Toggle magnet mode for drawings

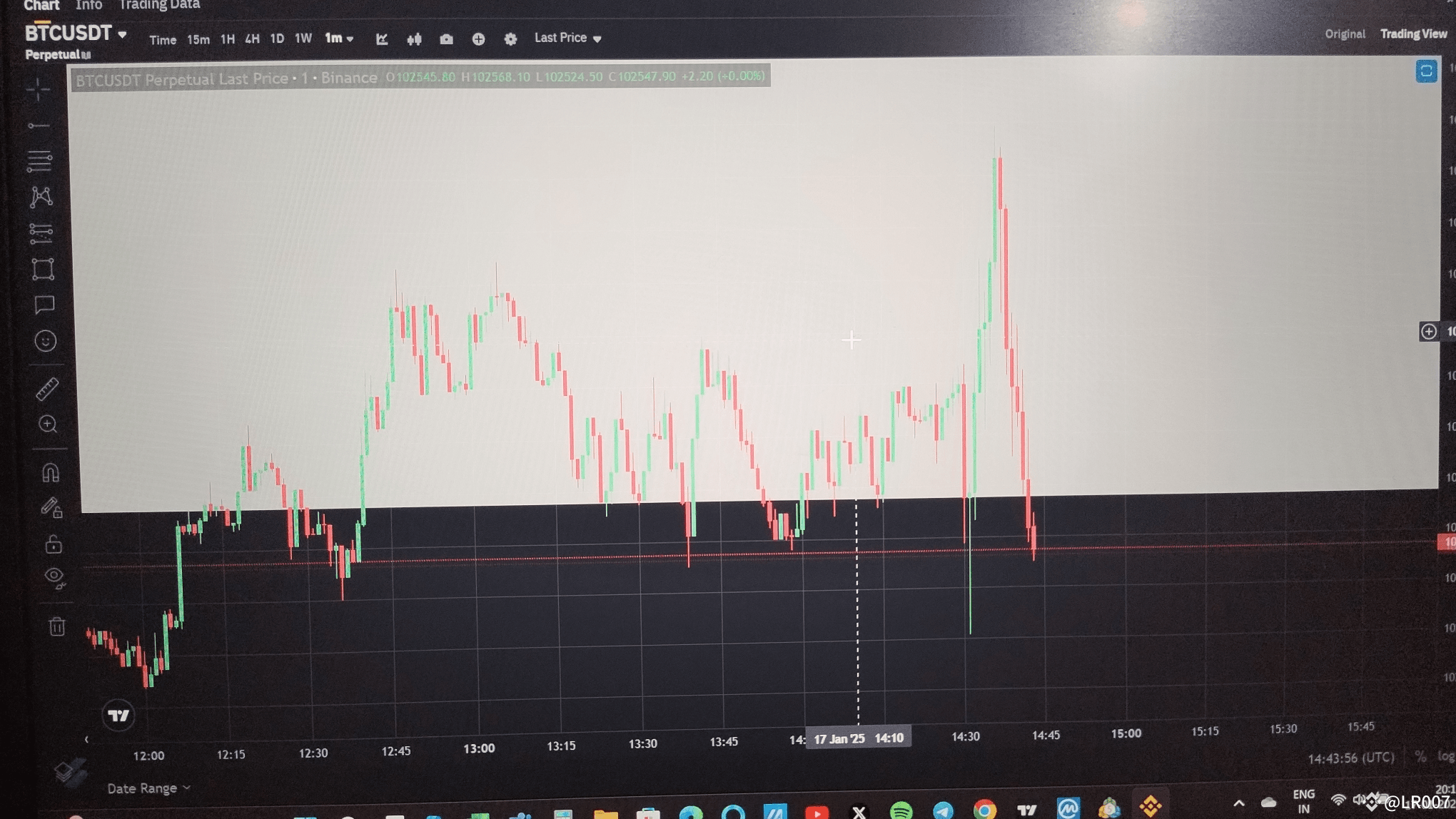point(50,472)
